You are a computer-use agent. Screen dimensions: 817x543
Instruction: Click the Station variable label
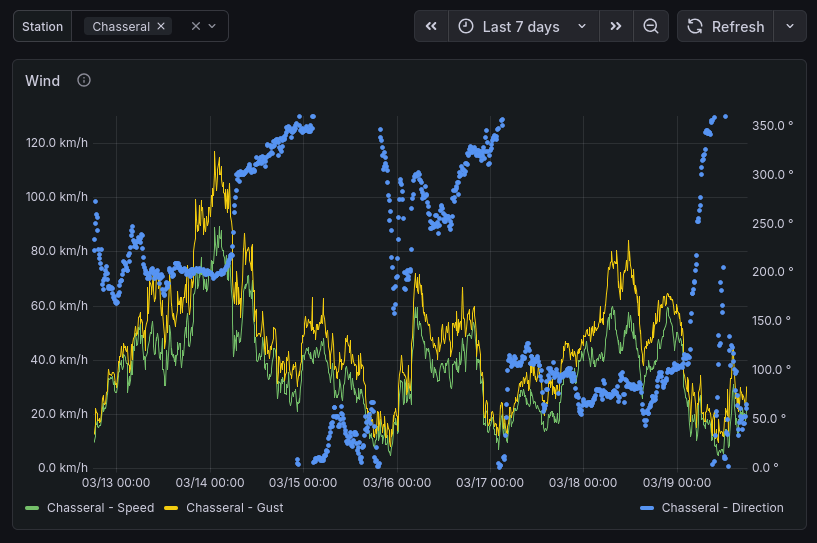point(42,27)
